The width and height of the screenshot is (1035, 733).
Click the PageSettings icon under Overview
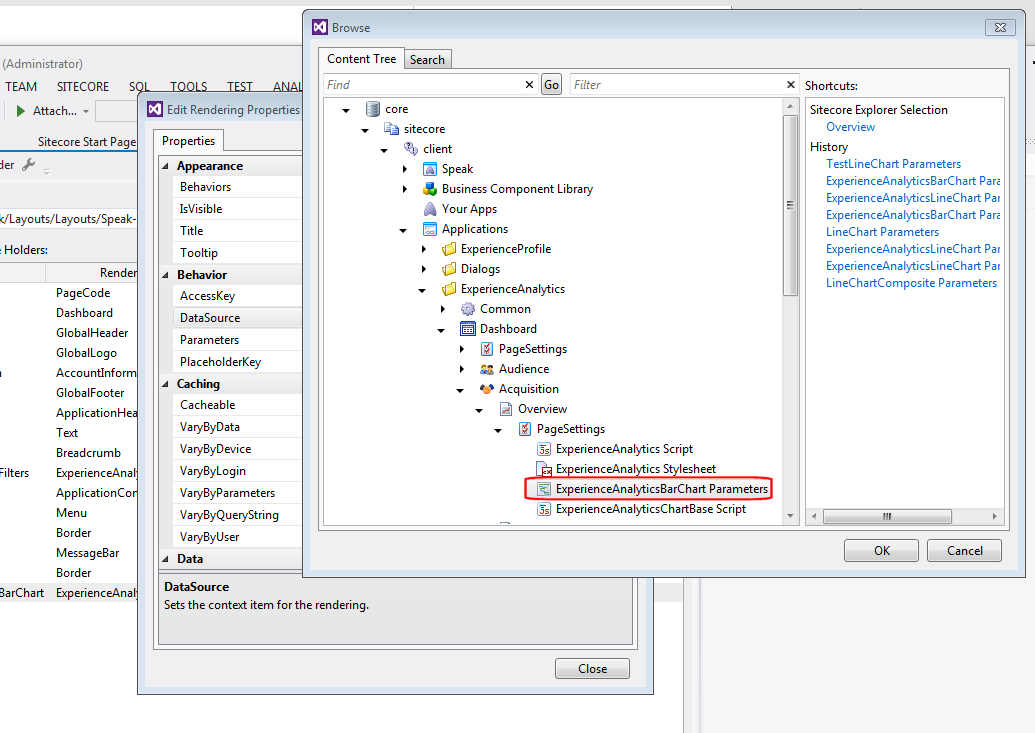[x=523, y=428]
